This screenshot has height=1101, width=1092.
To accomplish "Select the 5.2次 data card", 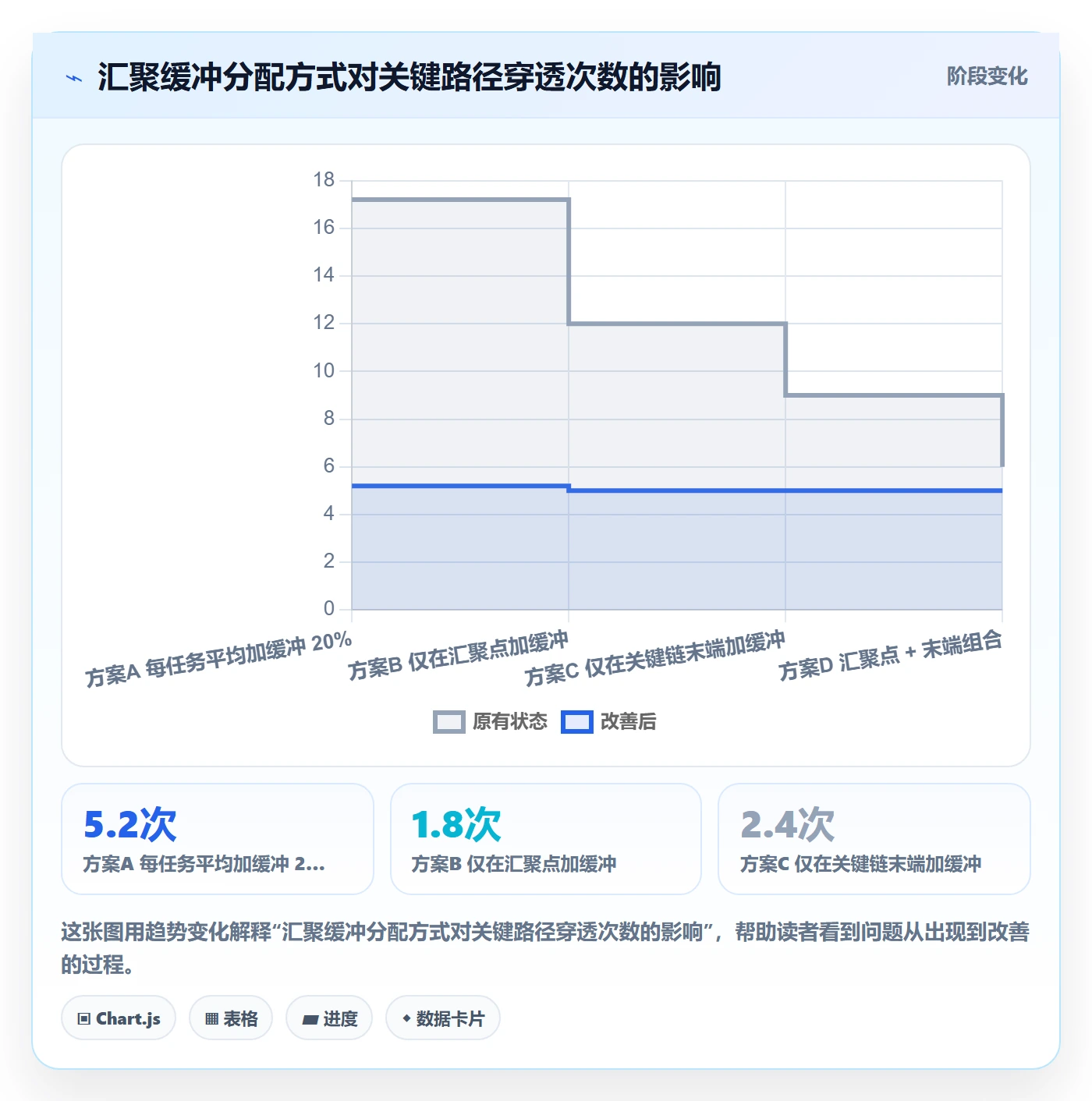I will [x=218, y=839].
